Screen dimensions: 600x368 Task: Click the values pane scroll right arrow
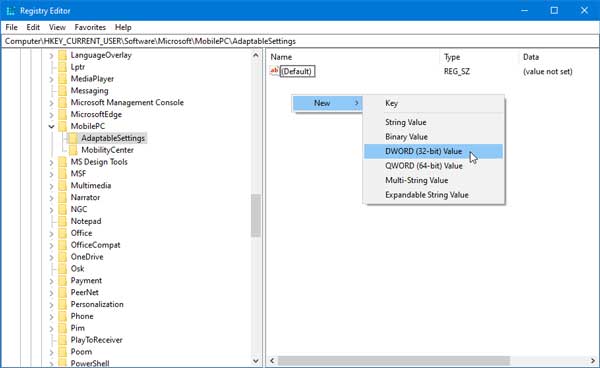click(593, 361)
